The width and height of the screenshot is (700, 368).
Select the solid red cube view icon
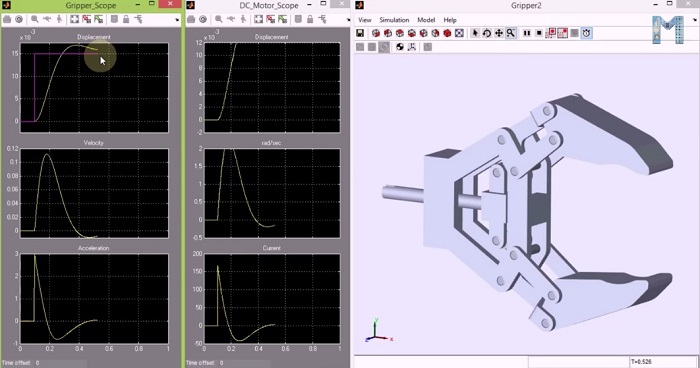coord(447,33)
